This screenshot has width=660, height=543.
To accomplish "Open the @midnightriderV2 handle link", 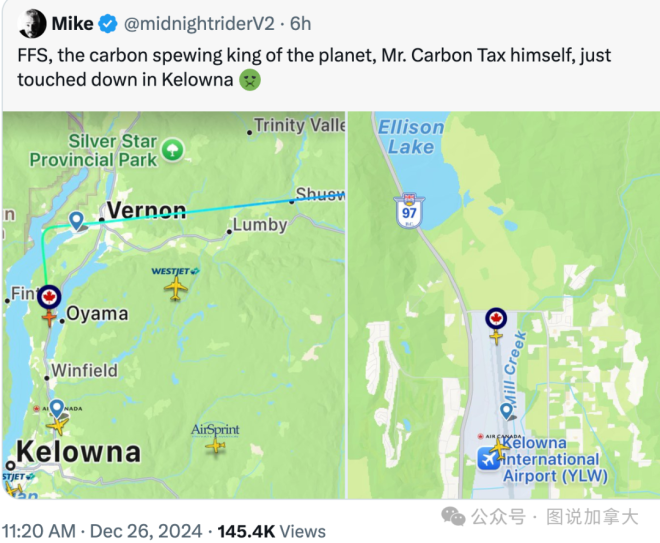I will [199, 24].
